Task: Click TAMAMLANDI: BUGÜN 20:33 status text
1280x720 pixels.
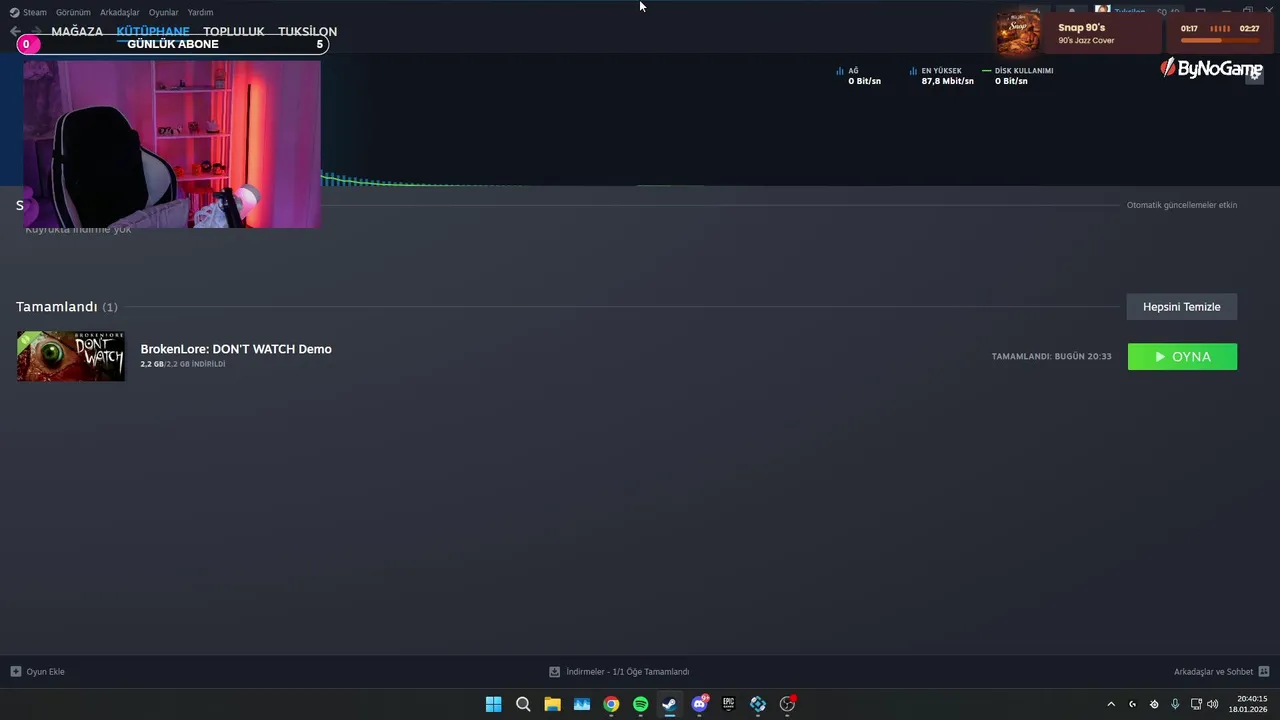Action: pyautogui.click(x=1051, y=356)
